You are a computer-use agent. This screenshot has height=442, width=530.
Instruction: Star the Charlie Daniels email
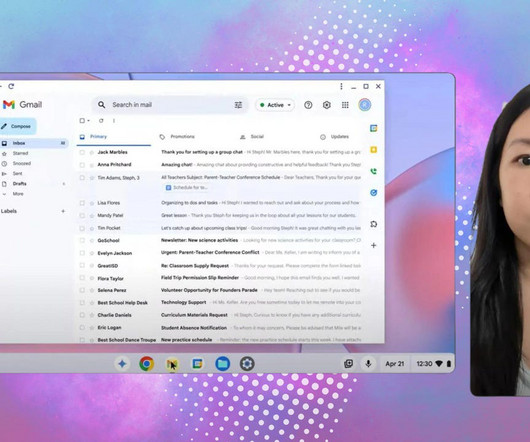(92, 315)
